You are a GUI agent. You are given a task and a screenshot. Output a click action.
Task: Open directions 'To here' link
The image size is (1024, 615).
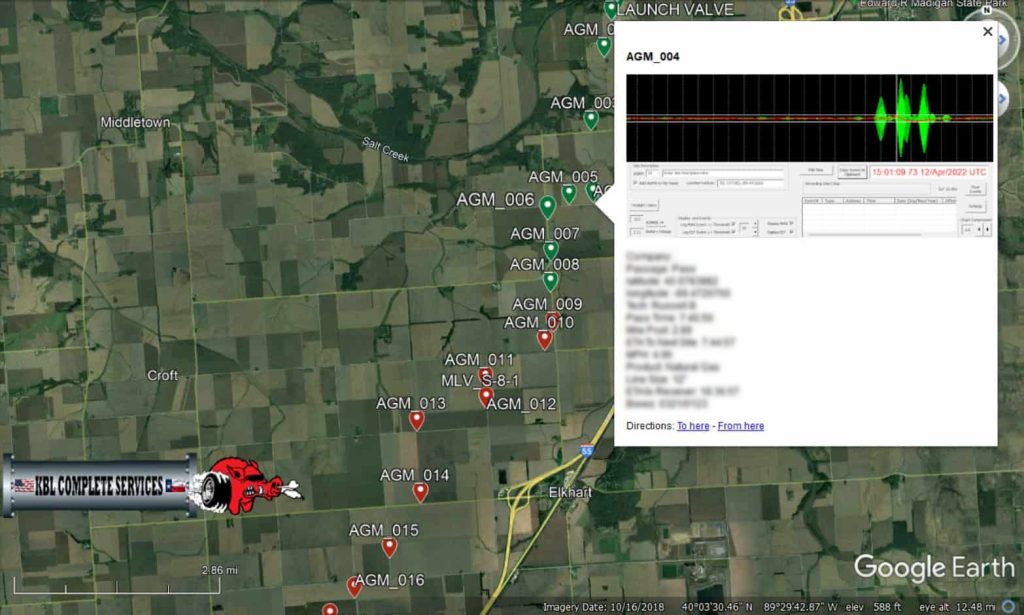point(693,426)
